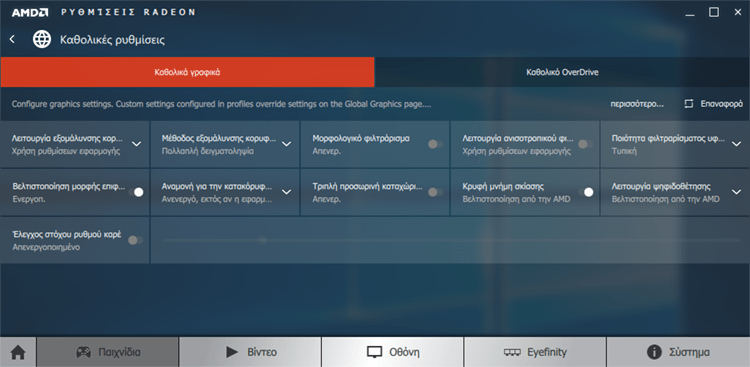
Task: Enable Έλεγχος στόχου ρυθμού καρέ switch
Action: click(136, 240)
